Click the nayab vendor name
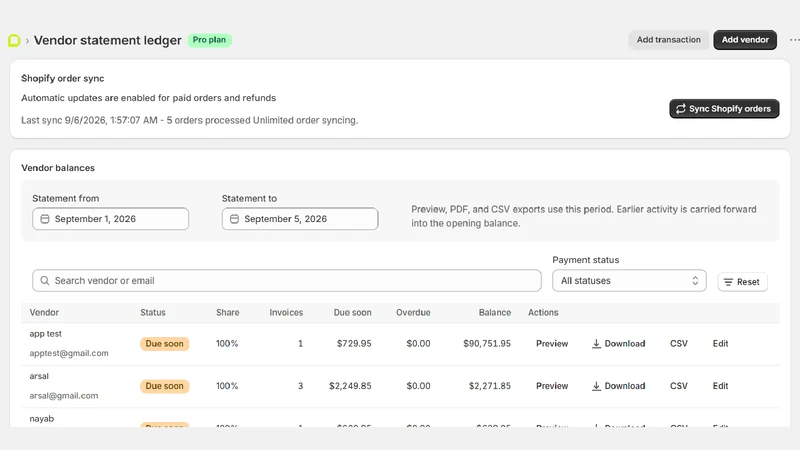The height and width of the screenshot is (450, 800). pyautogui.click(x=42, y=418)
